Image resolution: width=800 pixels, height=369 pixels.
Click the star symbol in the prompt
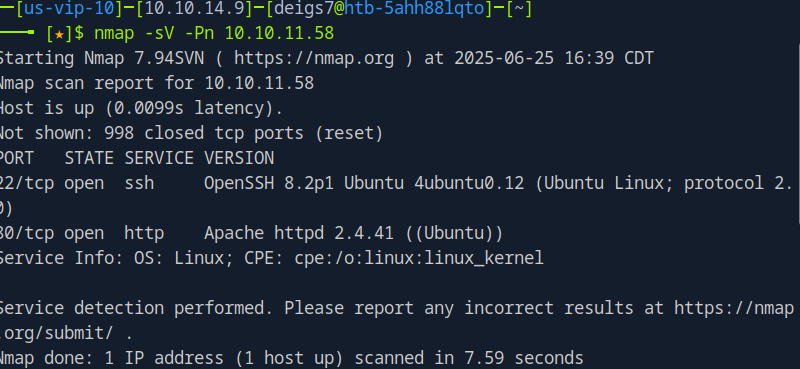pos(60,34)
